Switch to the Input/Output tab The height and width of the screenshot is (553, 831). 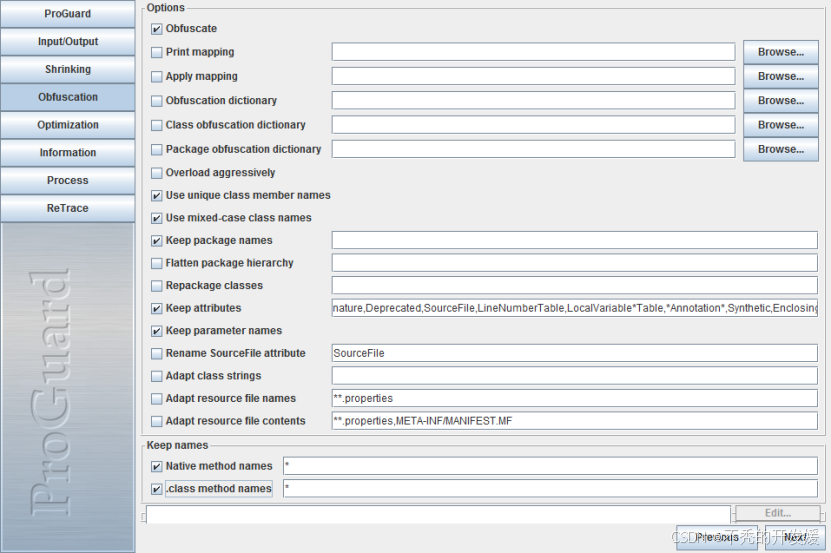click(67, 41)
